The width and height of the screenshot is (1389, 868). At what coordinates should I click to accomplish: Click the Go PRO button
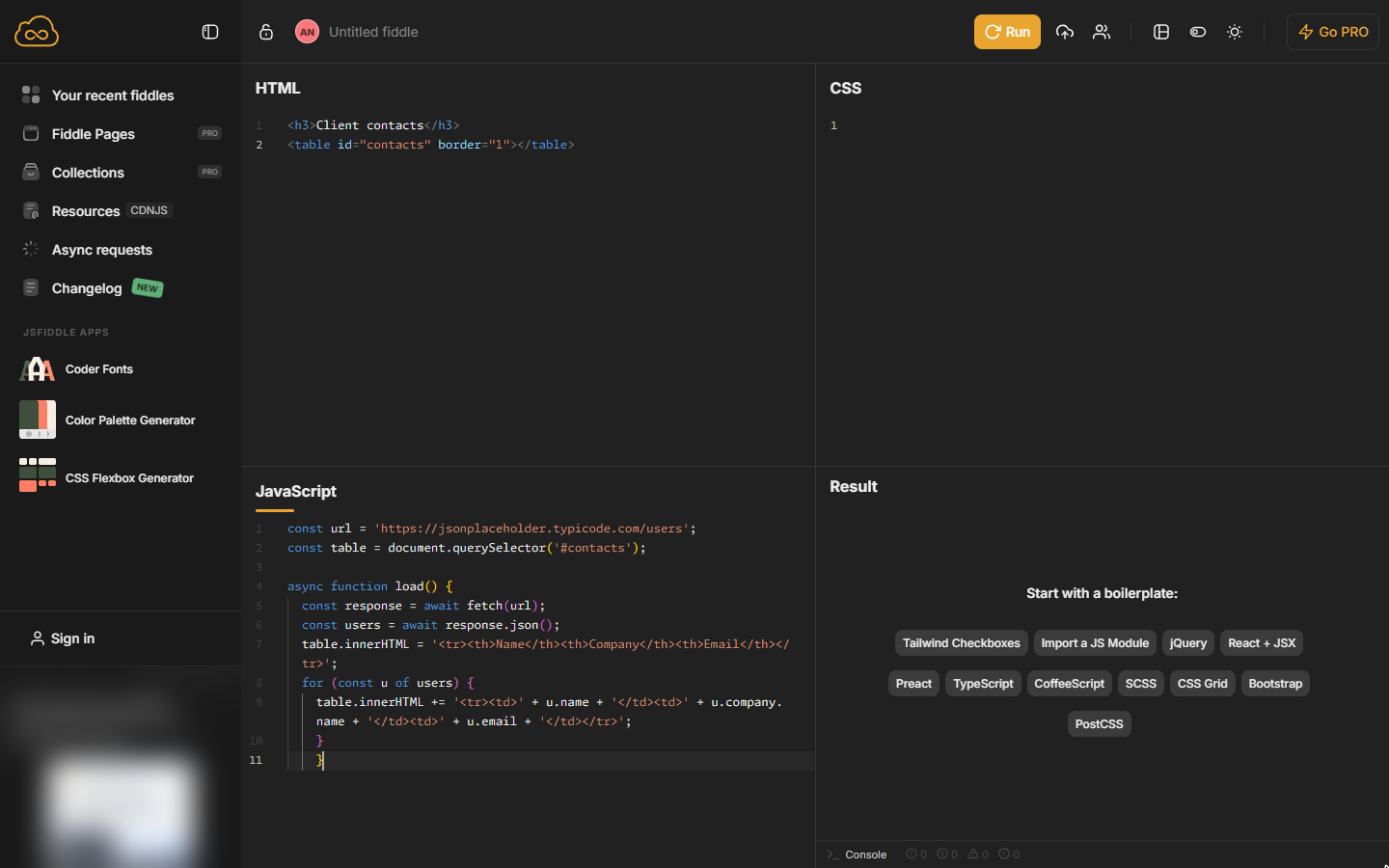coord(1333,32)
